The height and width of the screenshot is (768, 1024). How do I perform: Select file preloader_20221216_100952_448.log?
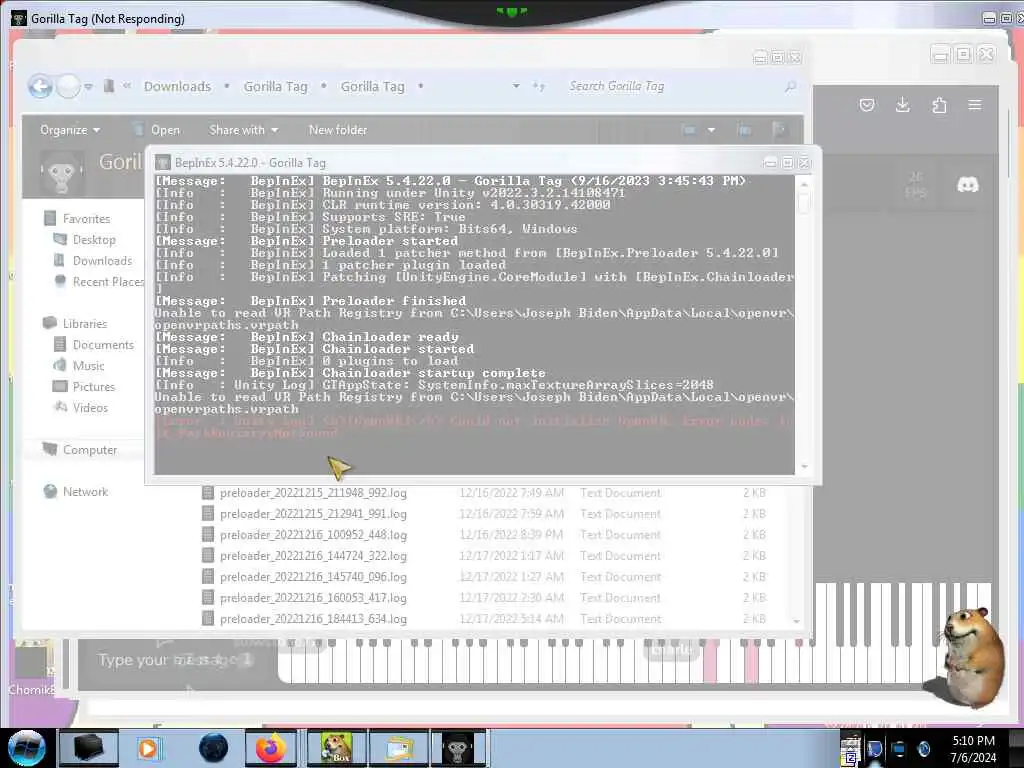click(304, 535)
